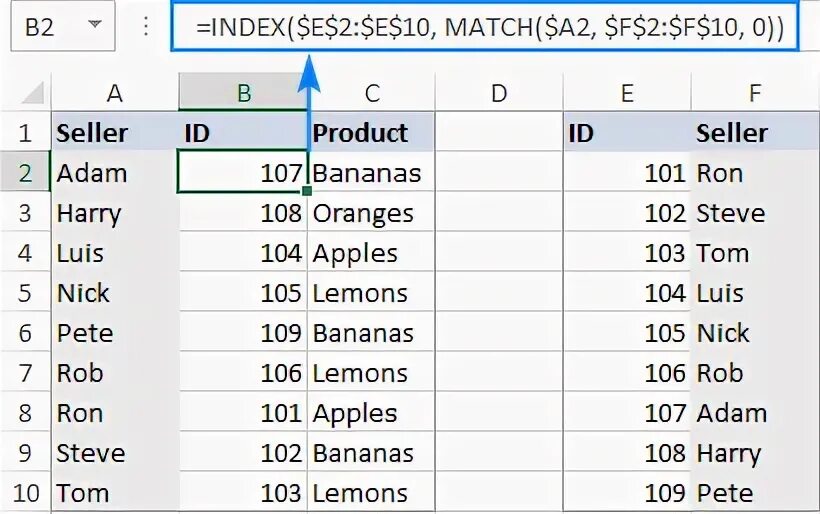Select column F header

tap(754, 93)
